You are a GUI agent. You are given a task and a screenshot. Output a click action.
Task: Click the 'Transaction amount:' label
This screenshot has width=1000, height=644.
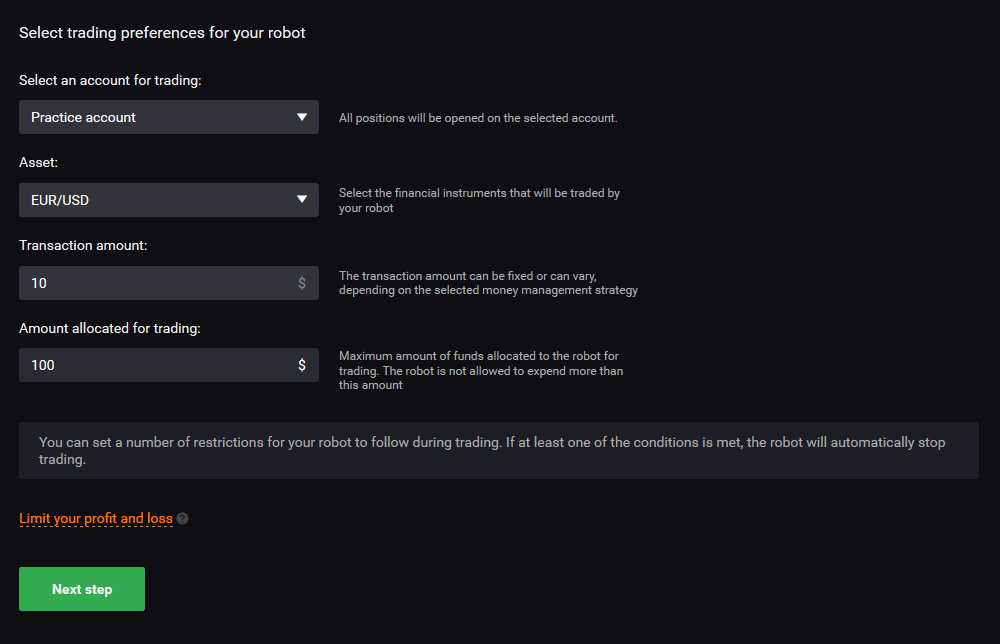(x=83, y=245)
